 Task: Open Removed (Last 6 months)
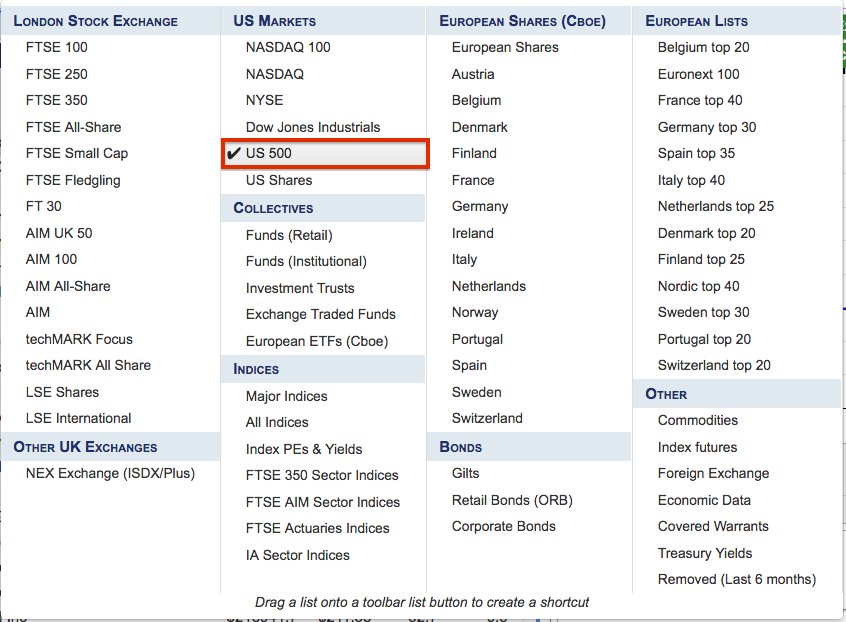(737, 579)
